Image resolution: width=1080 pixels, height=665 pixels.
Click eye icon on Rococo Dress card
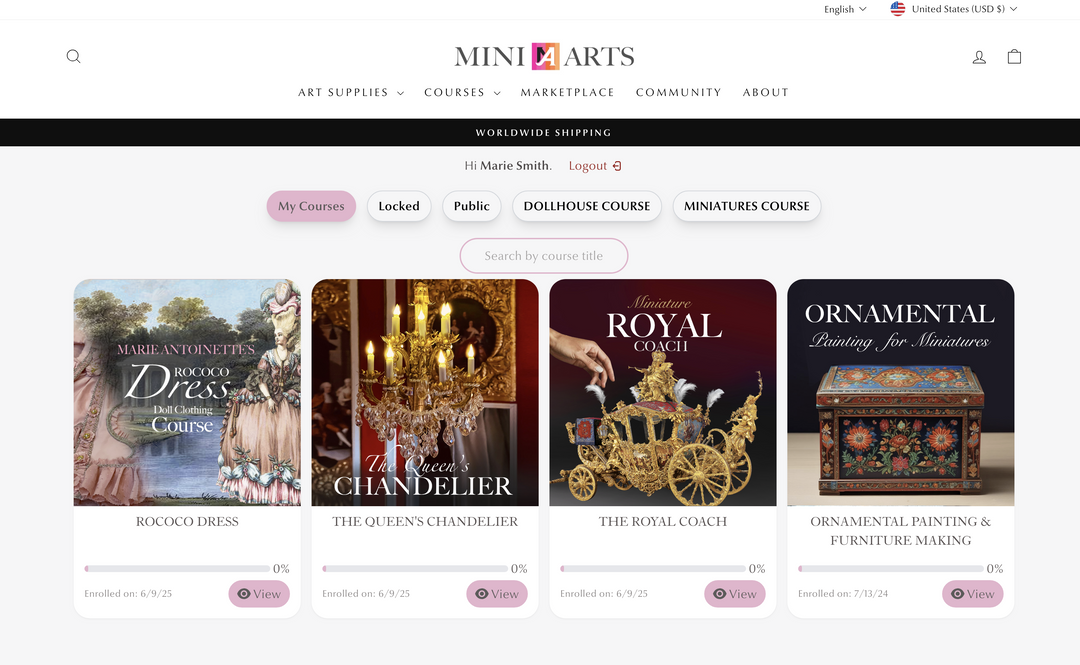(244, 594)
